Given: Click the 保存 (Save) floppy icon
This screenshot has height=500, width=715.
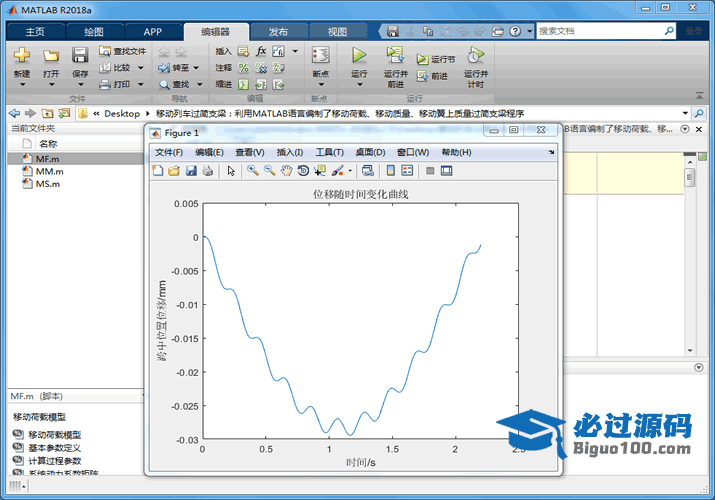Looking at the screenshot, I should click(x=80, y=55).
